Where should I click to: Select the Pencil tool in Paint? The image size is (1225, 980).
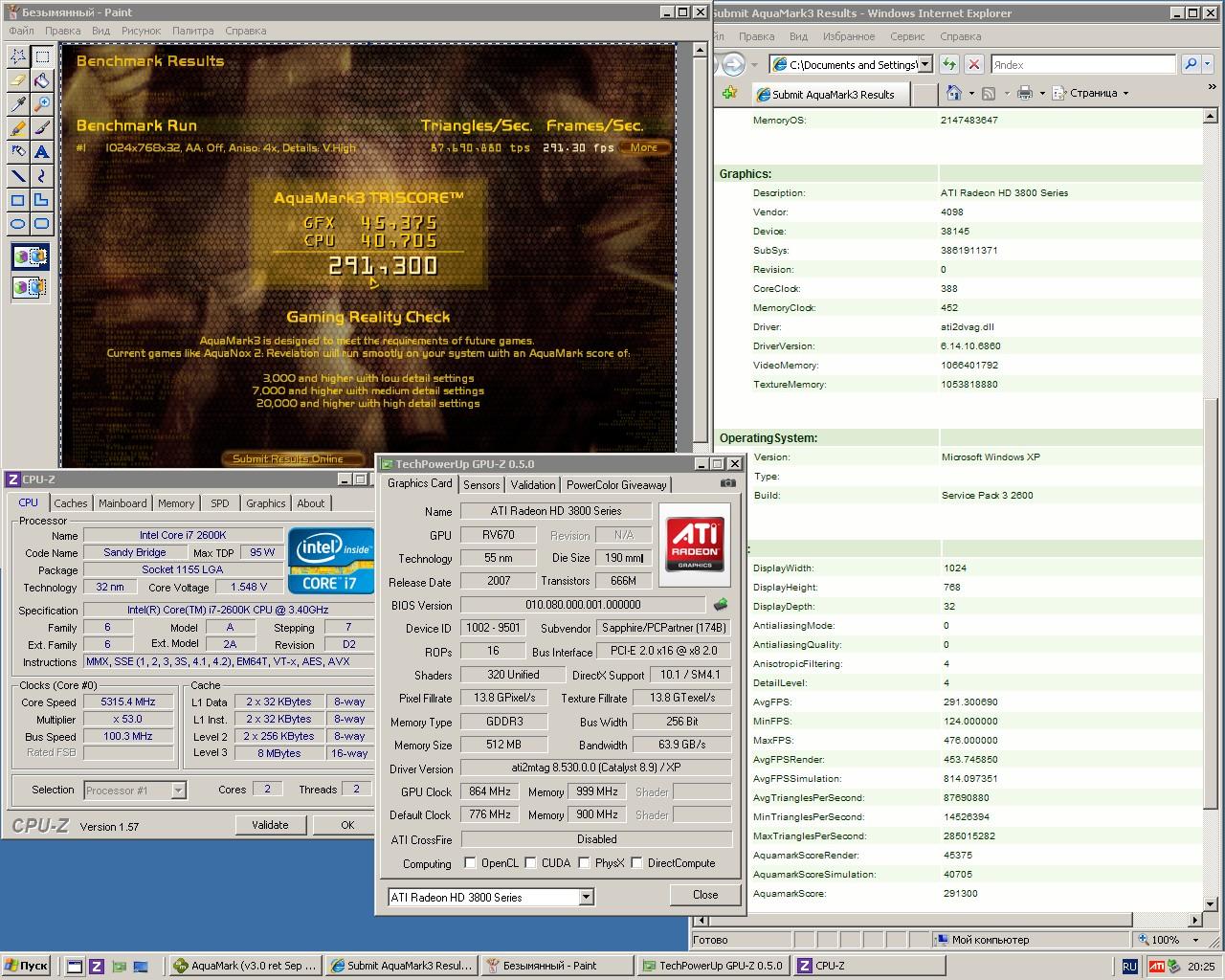[x=18, y=128]
